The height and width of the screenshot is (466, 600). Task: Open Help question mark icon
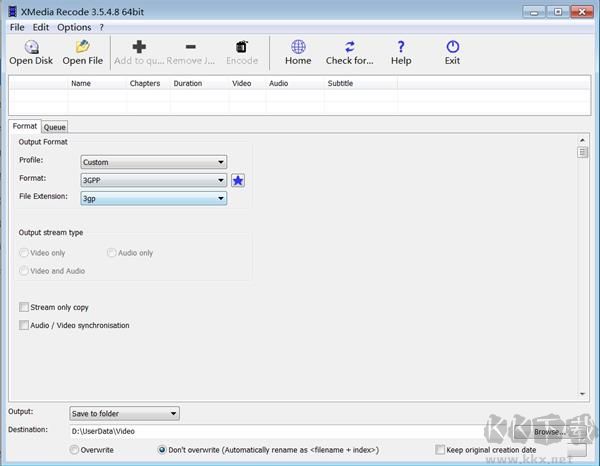[x=401, y=47]
